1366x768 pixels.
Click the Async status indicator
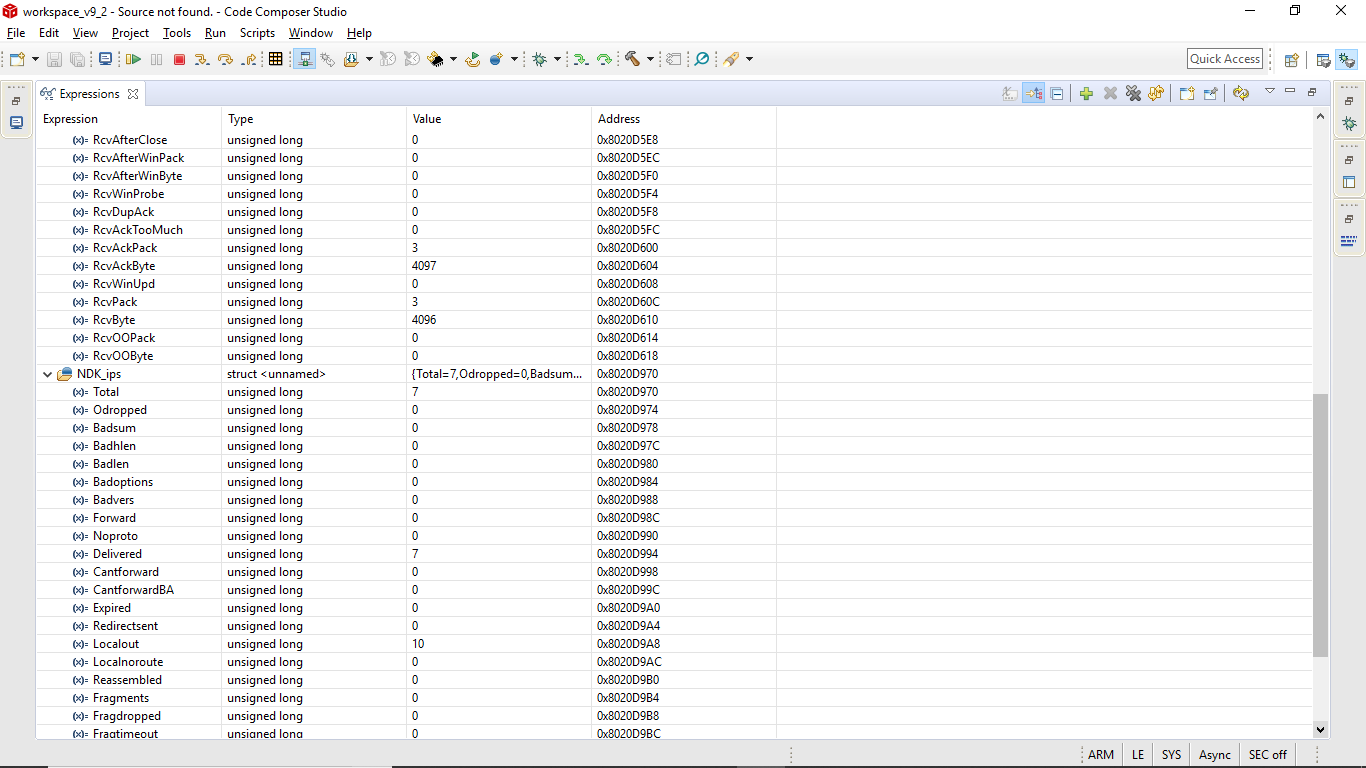[x=1215, y=755]
